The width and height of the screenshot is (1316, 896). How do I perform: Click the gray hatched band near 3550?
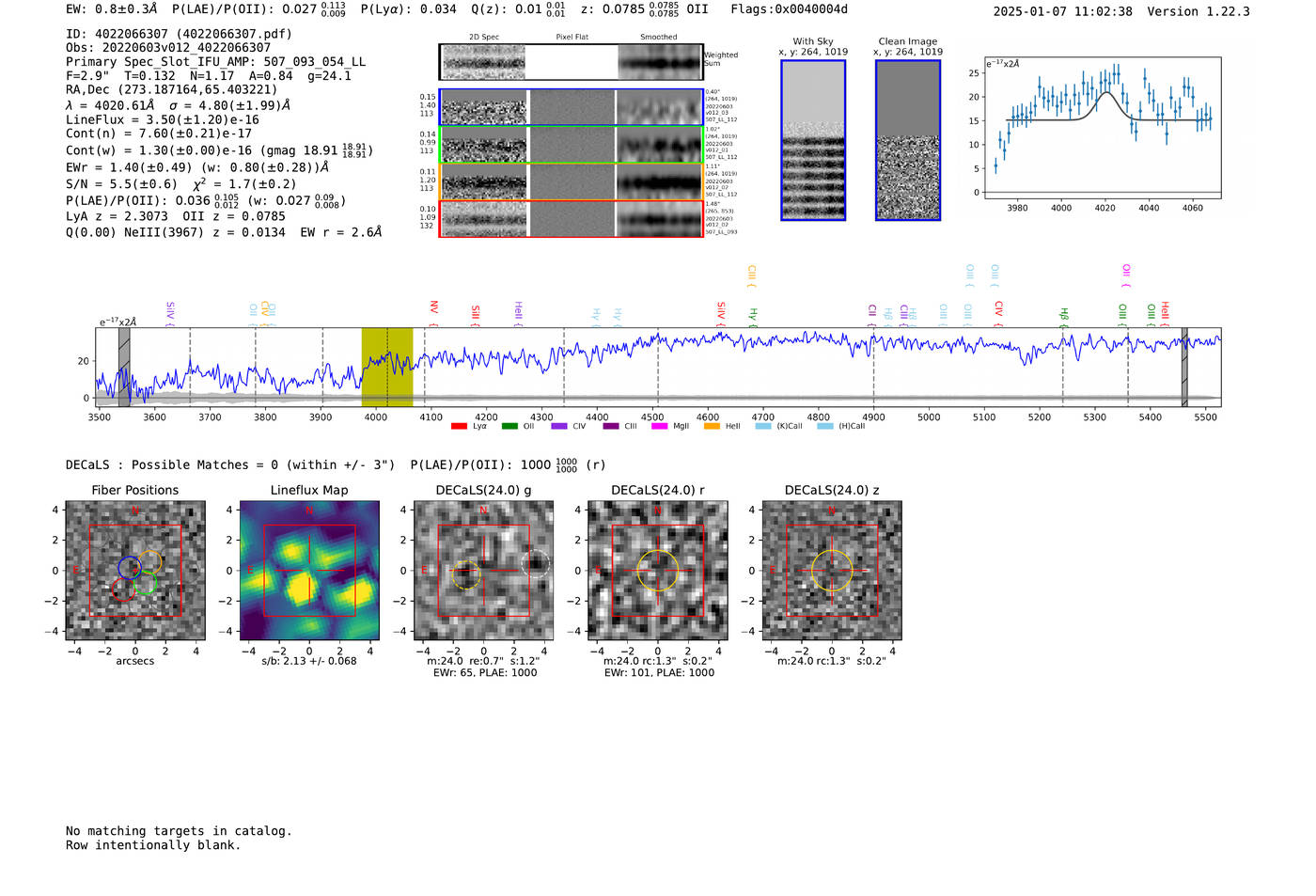pos(124,367)
